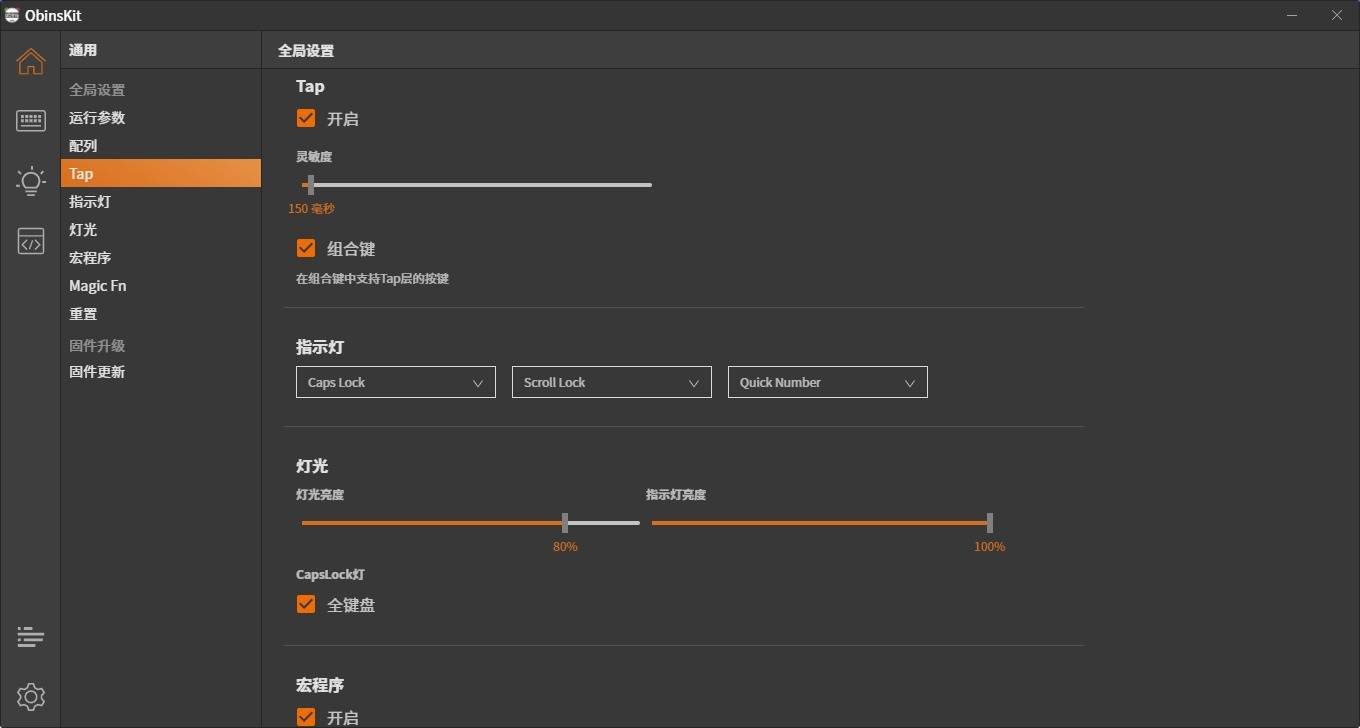
Task: Minimize the ObinsKit window
Action: point(1291,15)
